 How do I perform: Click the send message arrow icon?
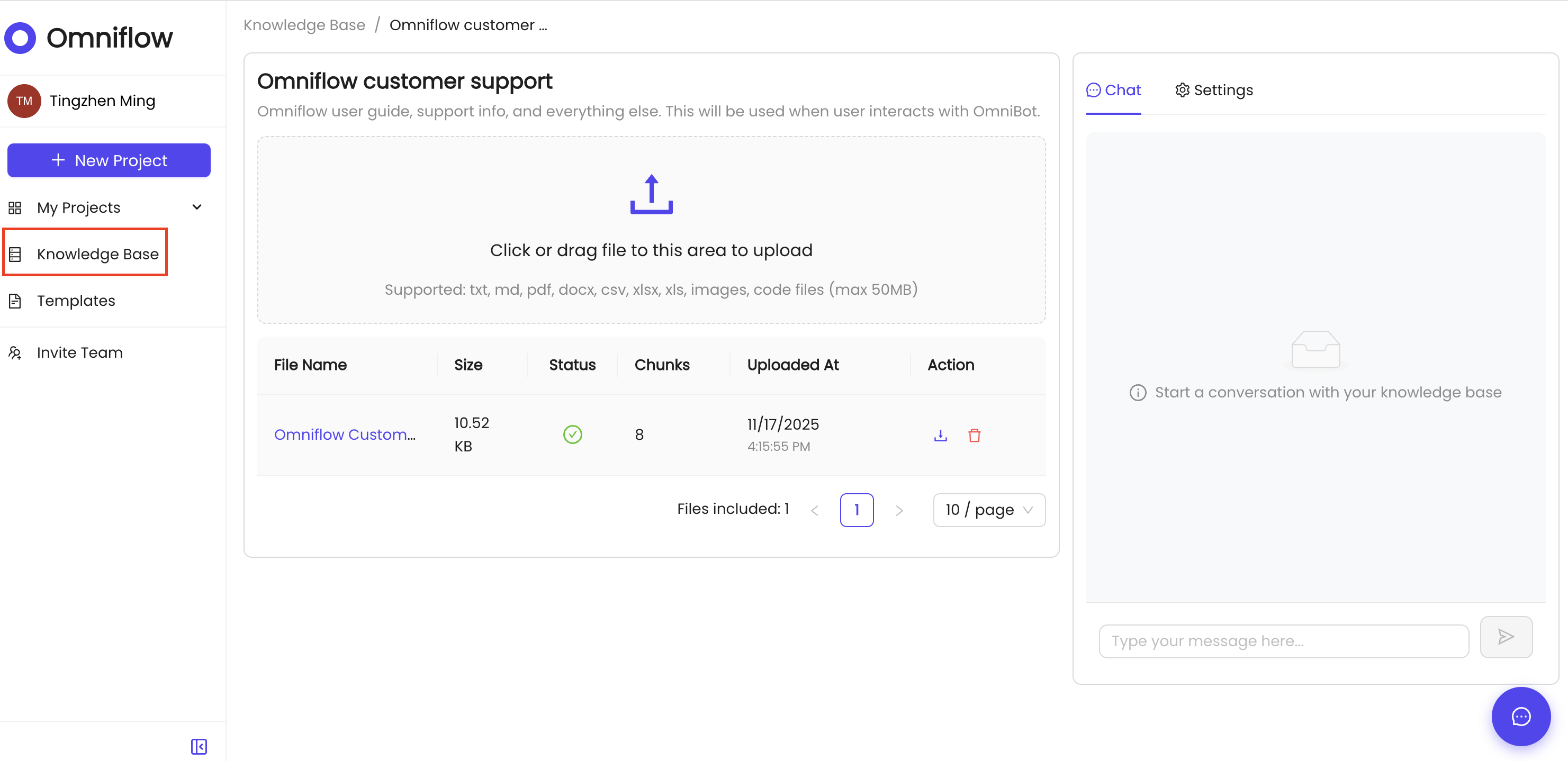1506,637
